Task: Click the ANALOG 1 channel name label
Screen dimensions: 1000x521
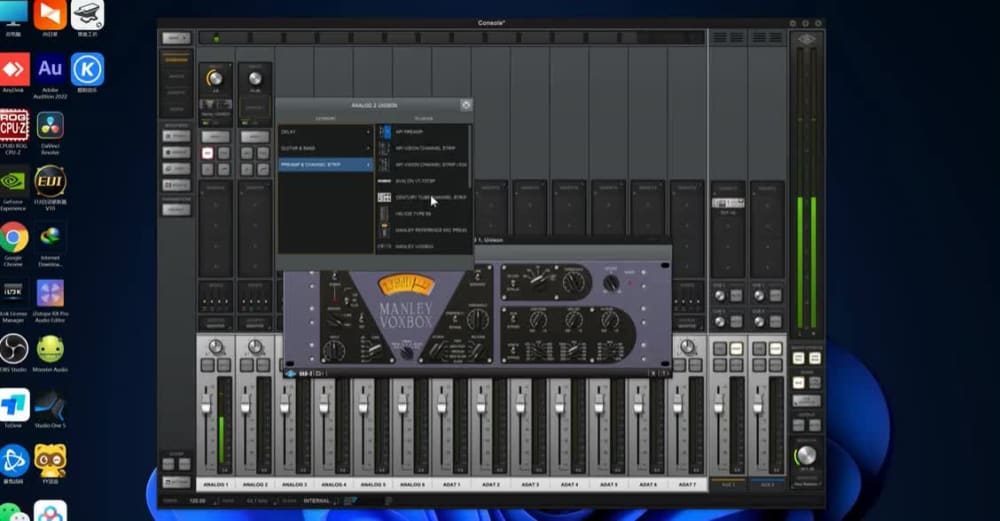Action: [216, 485]
